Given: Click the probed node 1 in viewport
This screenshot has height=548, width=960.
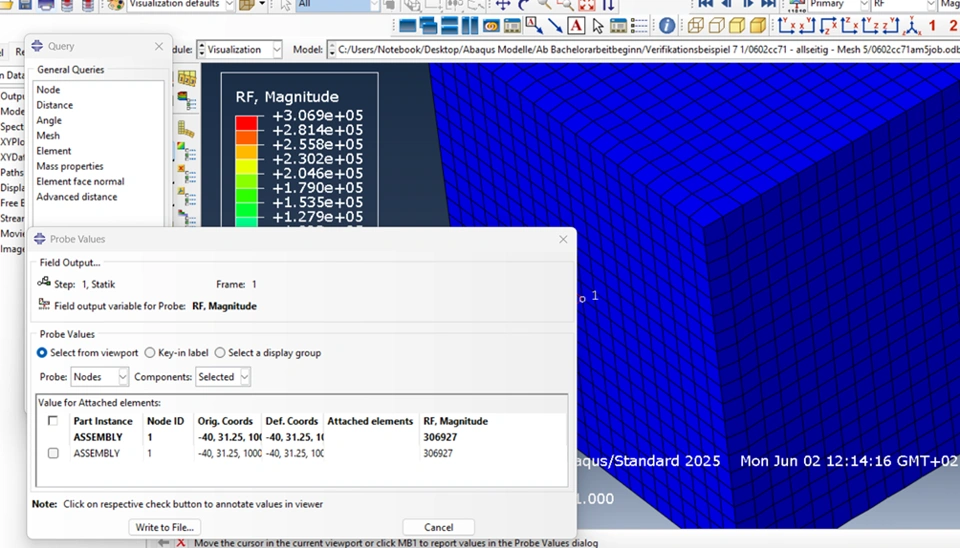Looking at the screenshot, I should tap(582, 299).
